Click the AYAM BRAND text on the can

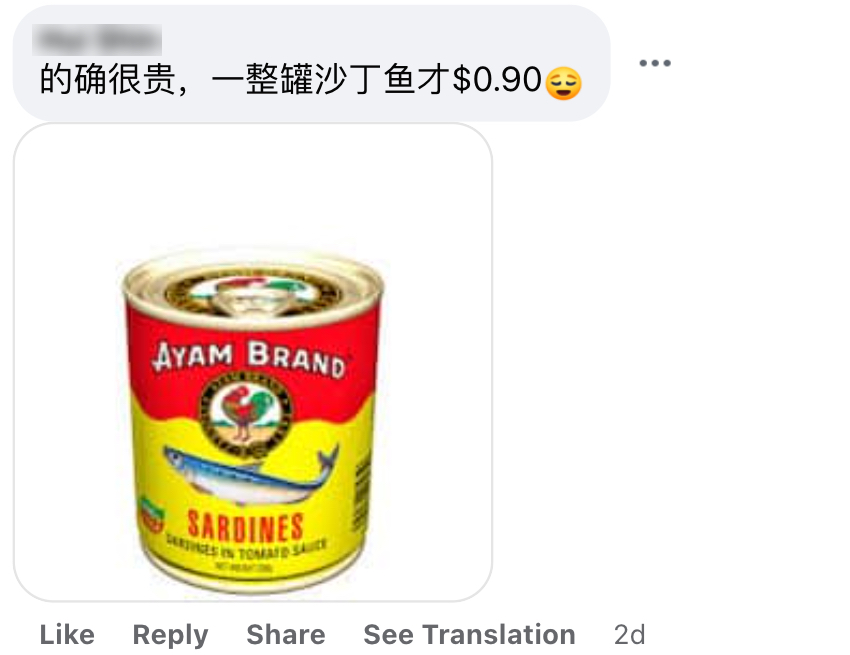[x=249, y=358]
